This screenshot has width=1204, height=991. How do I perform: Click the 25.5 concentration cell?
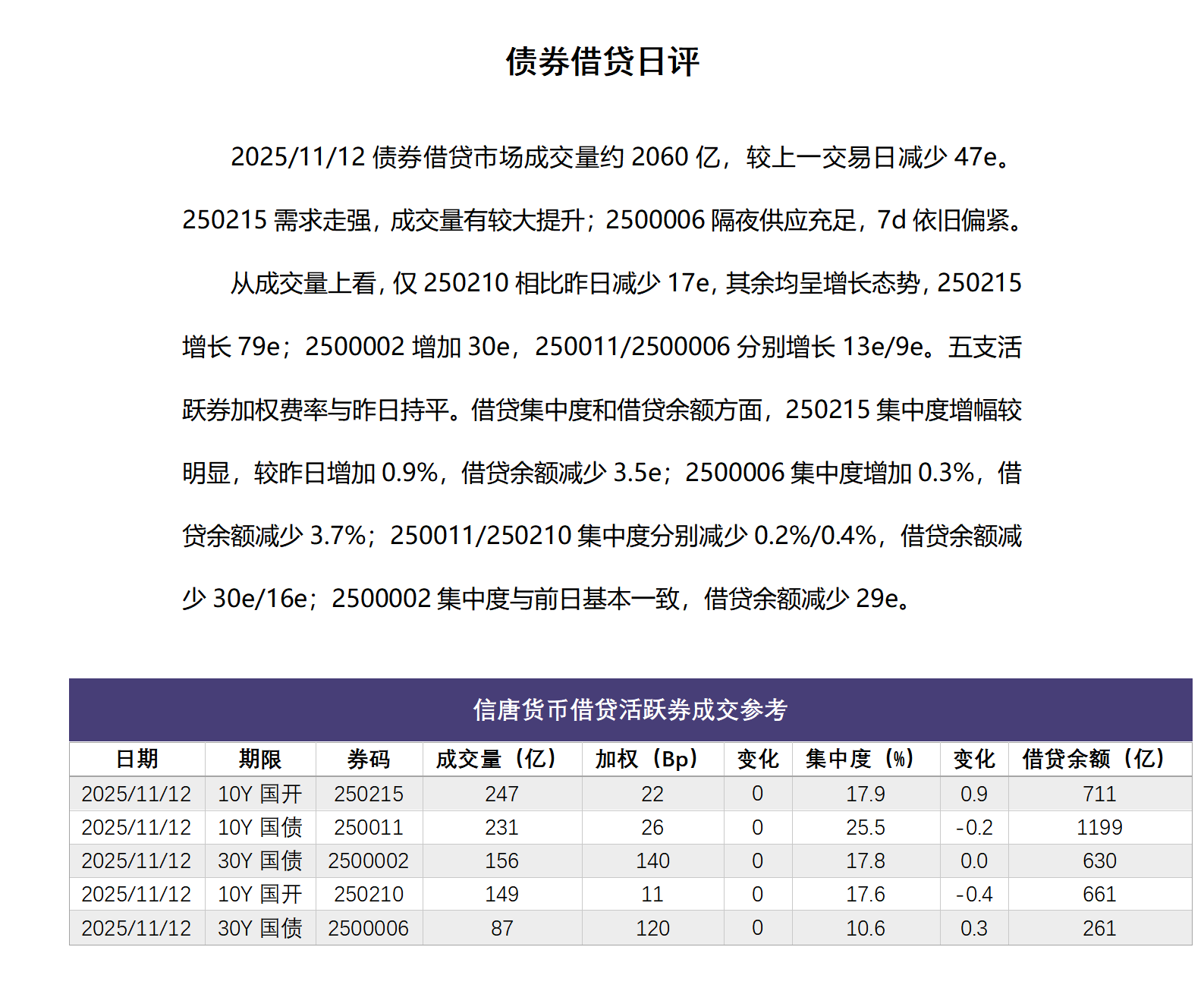pyautogui.click(x=865, y=827)
